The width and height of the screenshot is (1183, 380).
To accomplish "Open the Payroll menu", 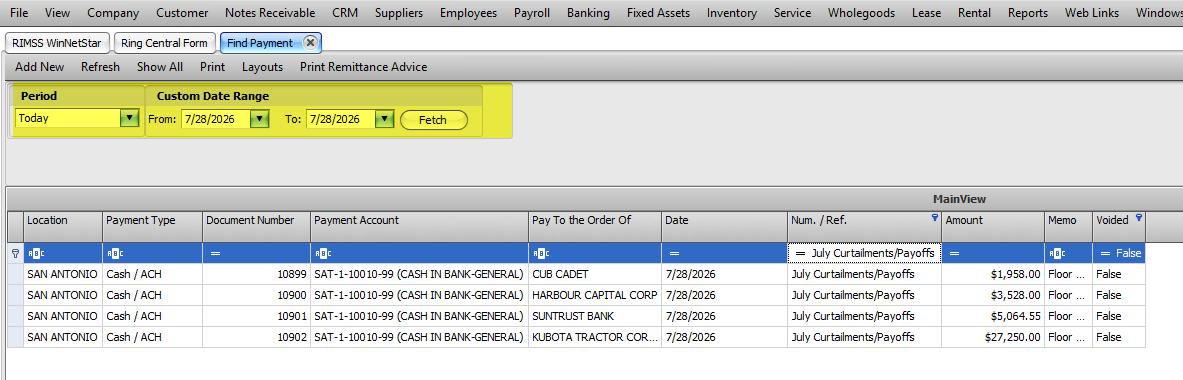I will pyautogui.click(x=532, y=13).
